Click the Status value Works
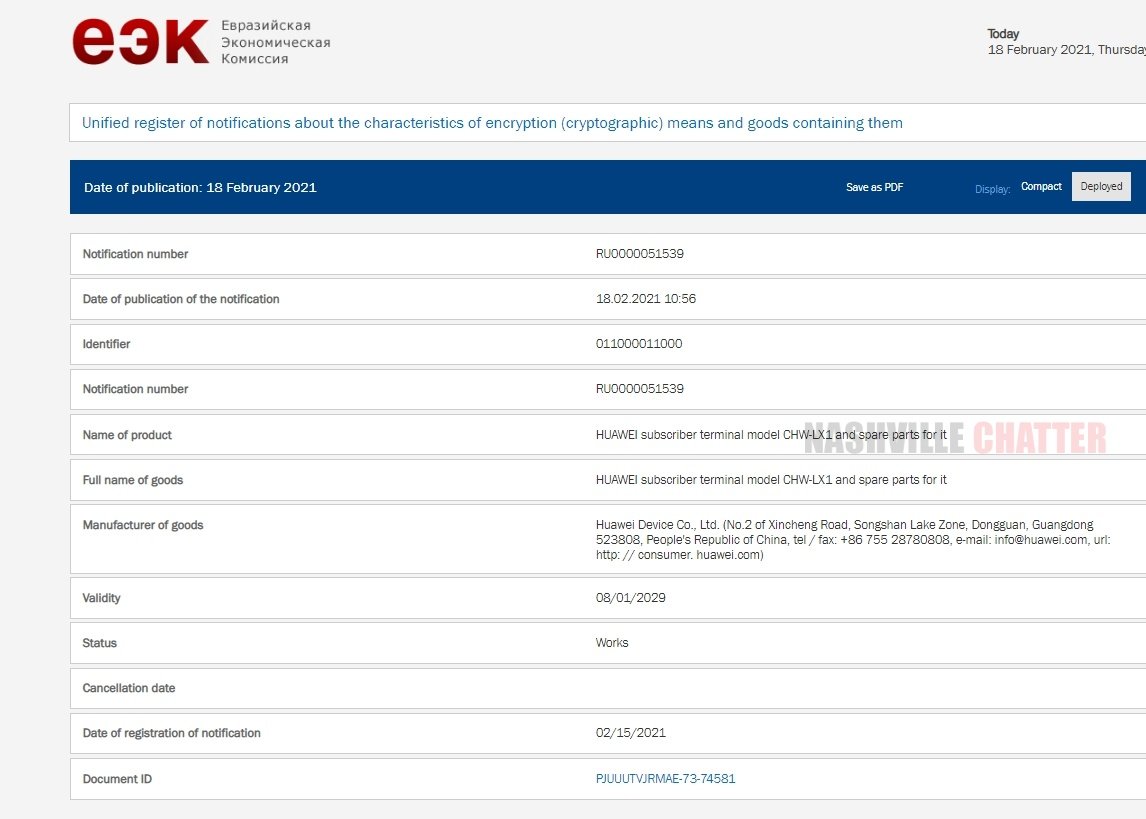The height and width of the screenshot is (819, 1146). point(612,643)
